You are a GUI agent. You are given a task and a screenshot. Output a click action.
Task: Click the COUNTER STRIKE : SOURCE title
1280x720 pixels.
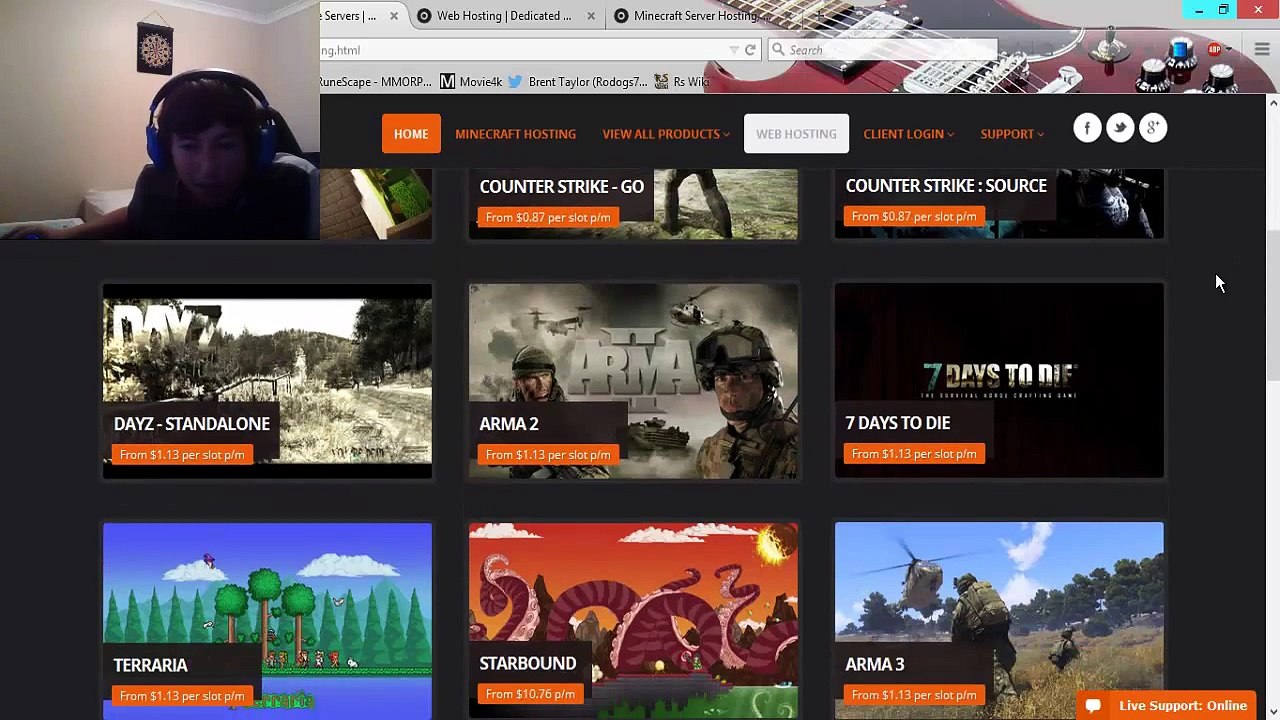point(946,186)
